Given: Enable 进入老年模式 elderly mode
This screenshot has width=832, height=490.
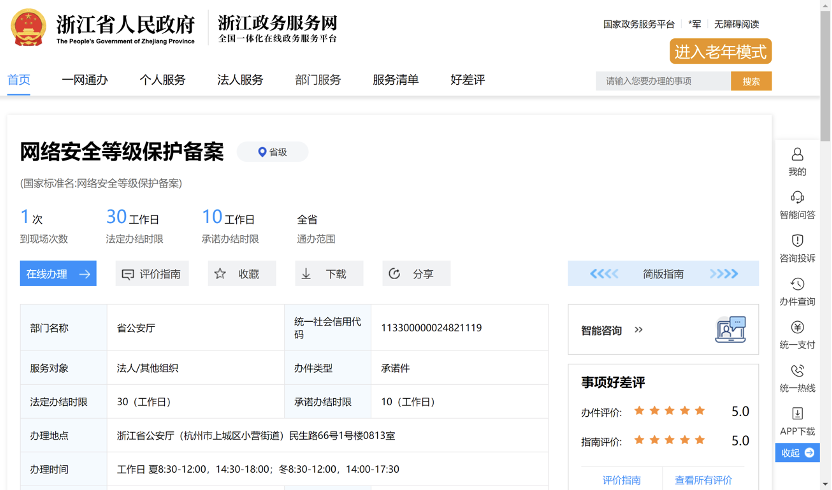Looking at the screenshot, I should click(720, 52).
